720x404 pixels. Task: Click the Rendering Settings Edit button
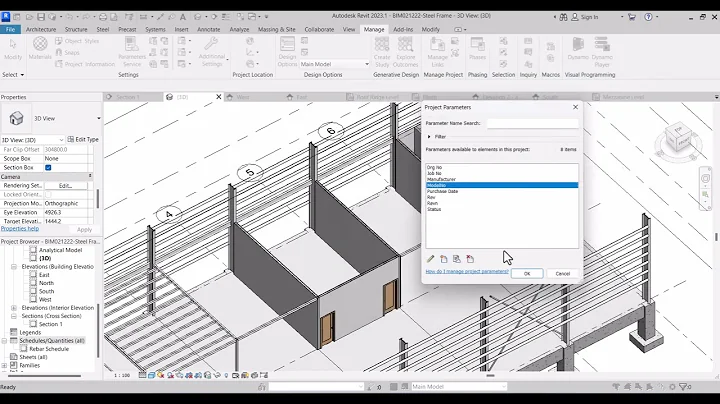(x=65, y=185)
